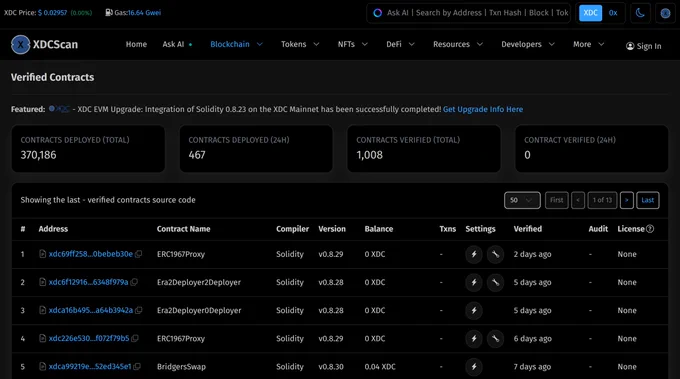Open address xdca99219e...52ed345e1

coord(90,367)
